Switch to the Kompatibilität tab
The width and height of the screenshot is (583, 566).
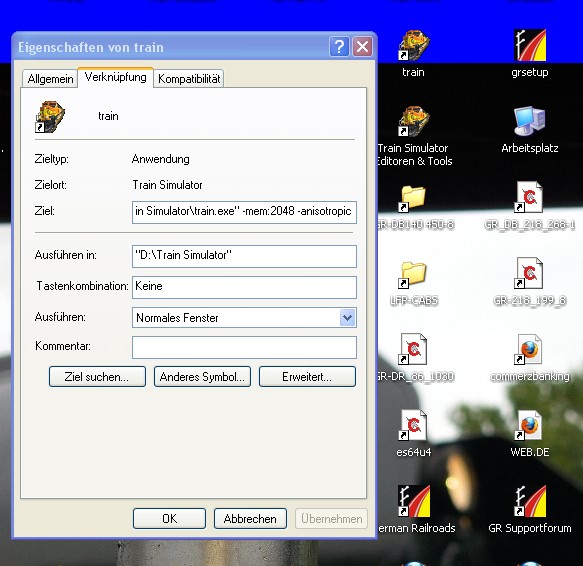point(189,79)
